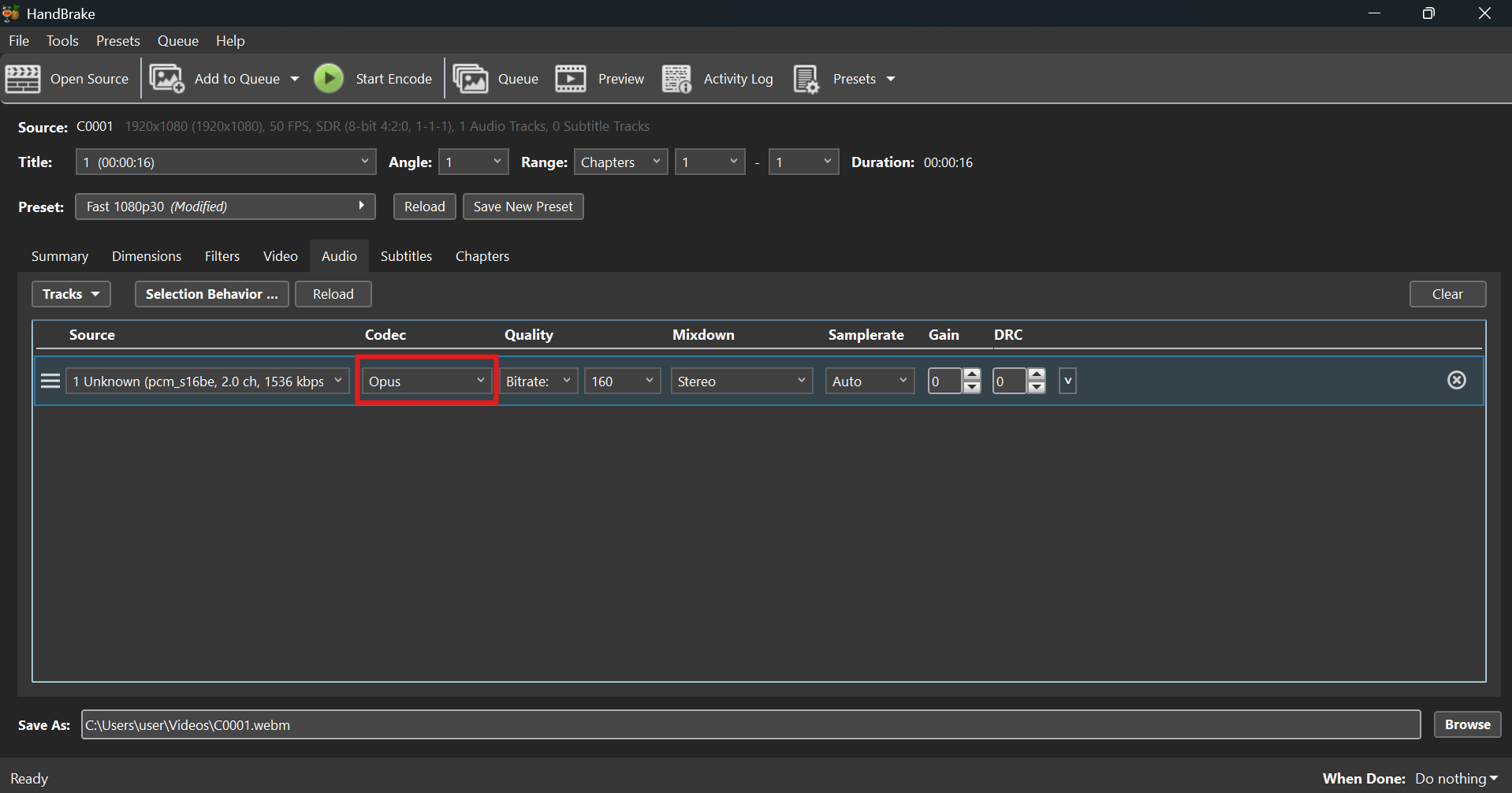1512x793 pixels.
Task: Click the DRC value field
Action: pos(1010,382)
